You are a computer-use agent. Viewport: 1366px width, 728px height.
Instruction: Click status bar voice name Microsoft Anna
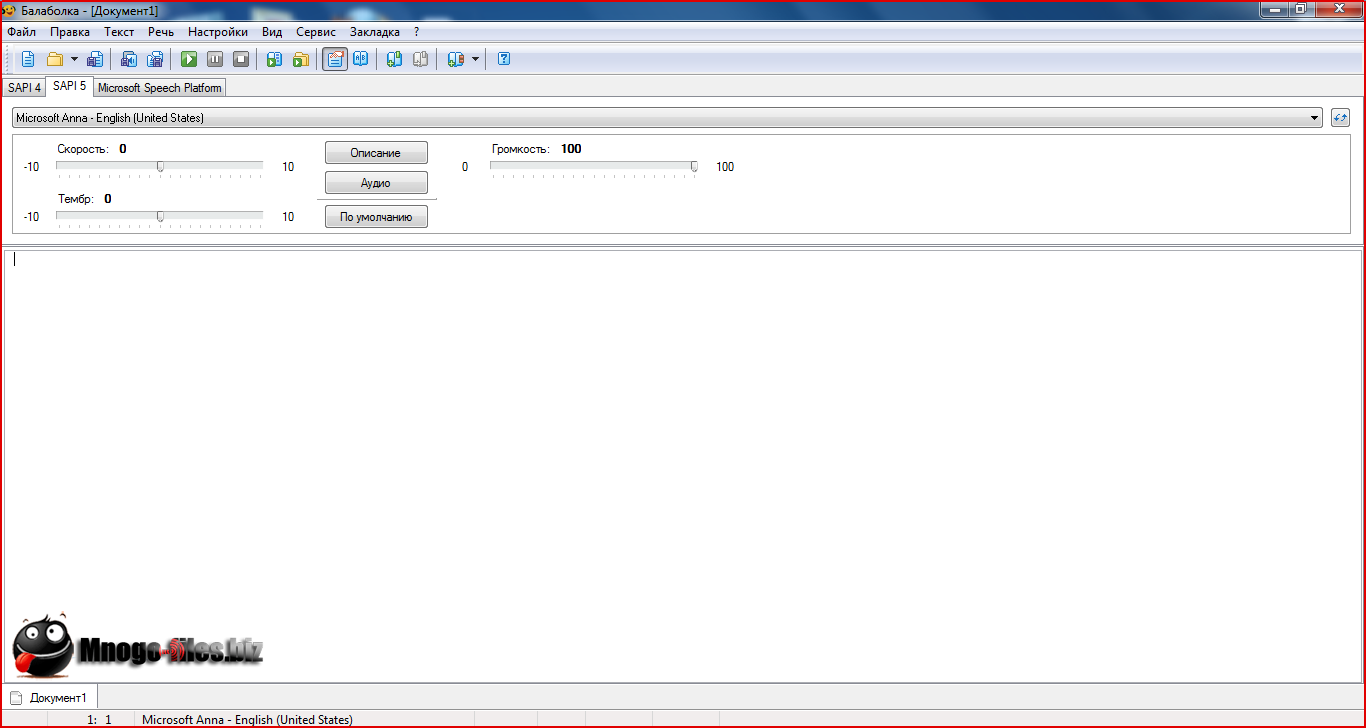[247, 720]
